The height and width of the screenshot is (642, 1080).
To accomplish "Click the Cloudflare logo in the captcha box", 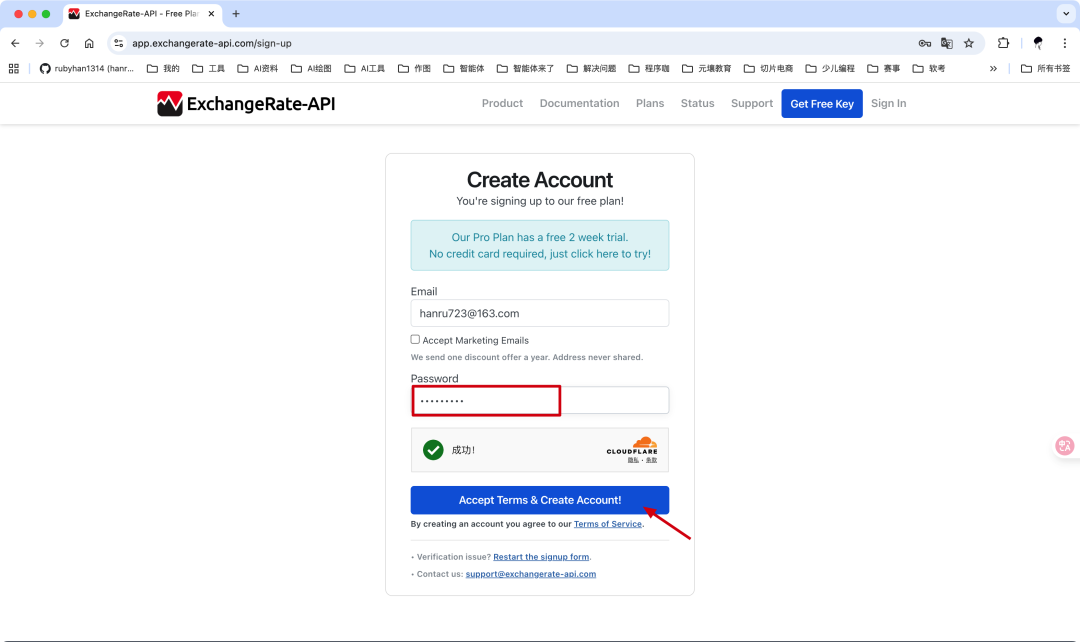I will click(632, 445).
